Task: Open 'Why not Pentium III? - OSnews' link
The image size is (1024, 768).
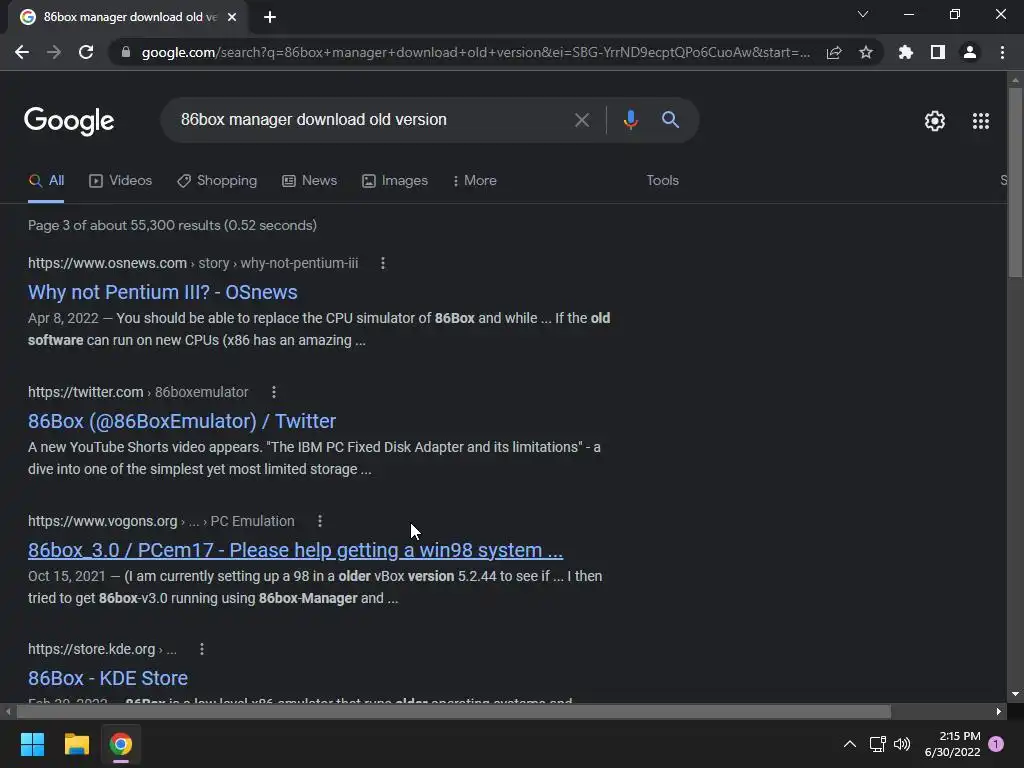Action: (x=163, y=292)
